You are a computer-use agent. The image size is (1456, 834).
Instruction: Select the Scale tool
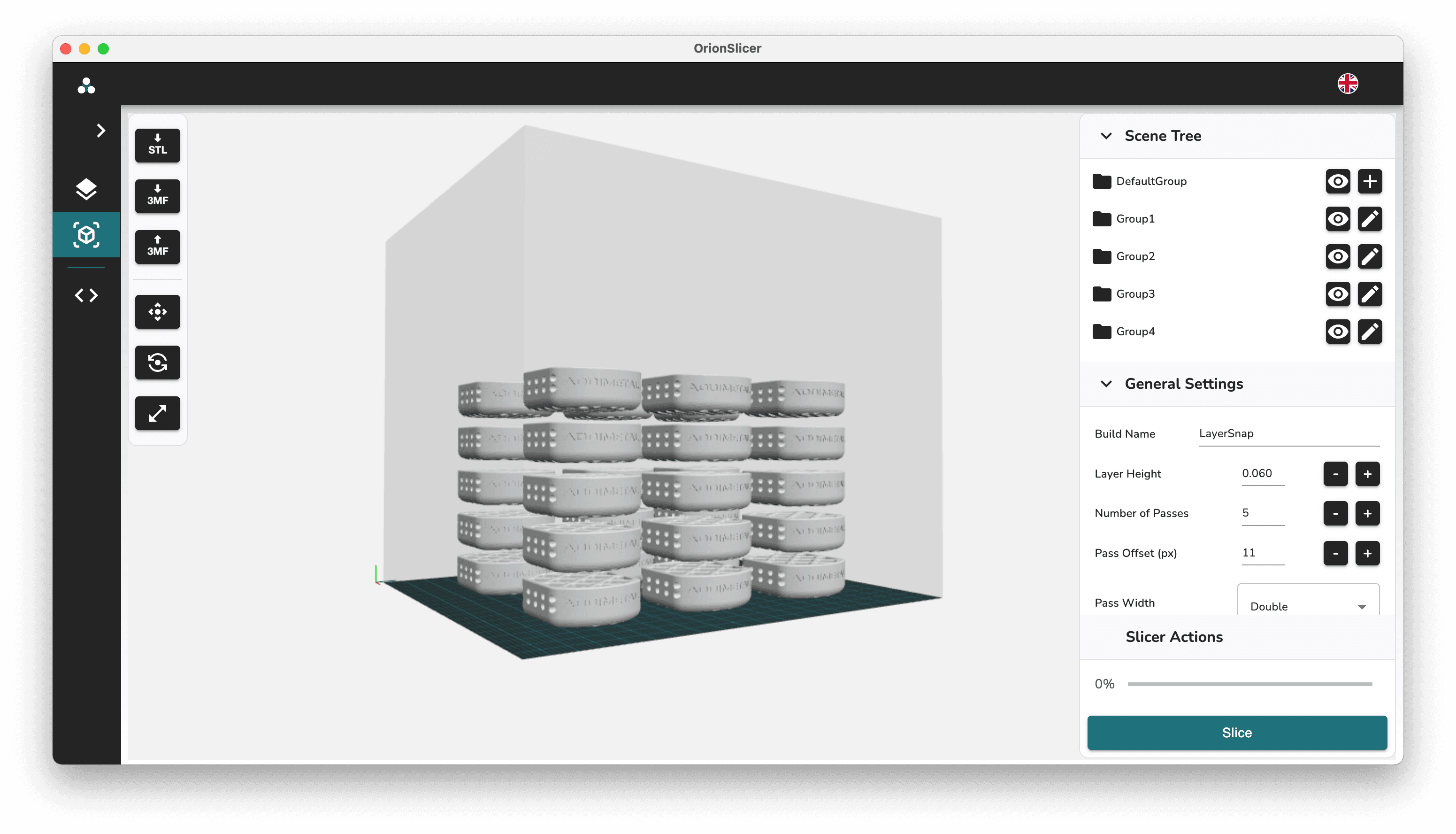[157, 413]
